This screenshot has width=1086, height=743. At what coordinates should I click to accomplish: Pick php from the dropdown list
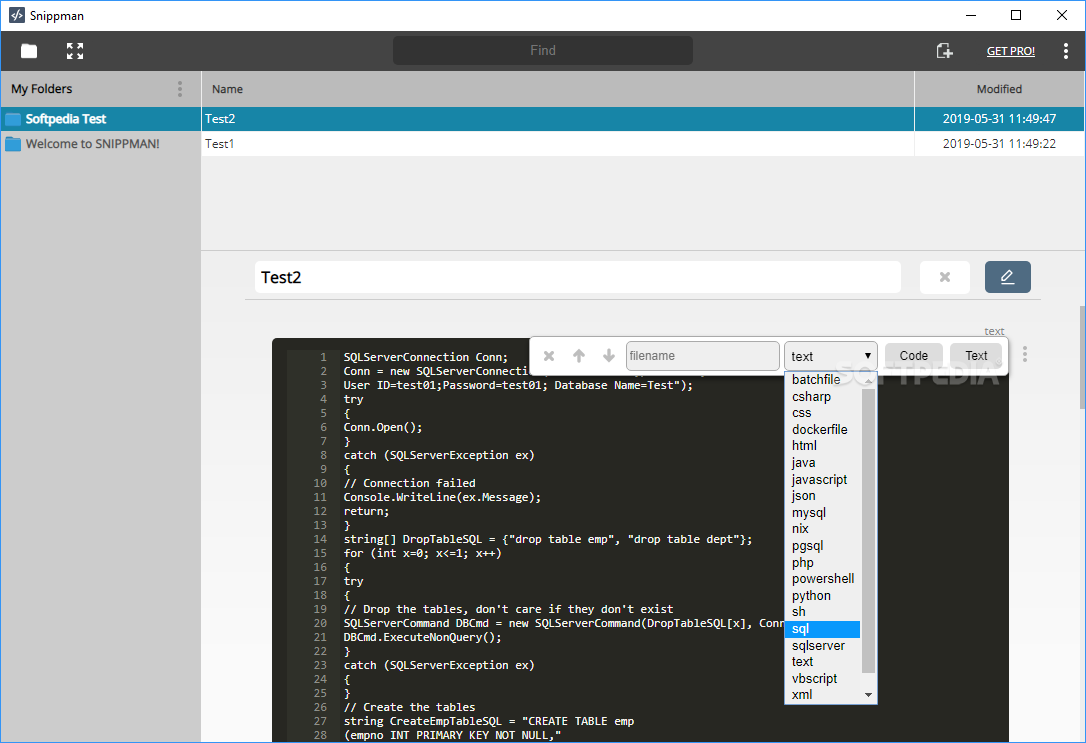[823, 562]
